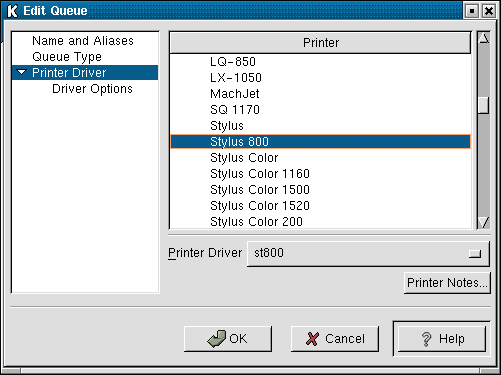This screenshot has width=501, height=375.
Task: Maximize the Edit Queue window
Action: pos(472,11)
